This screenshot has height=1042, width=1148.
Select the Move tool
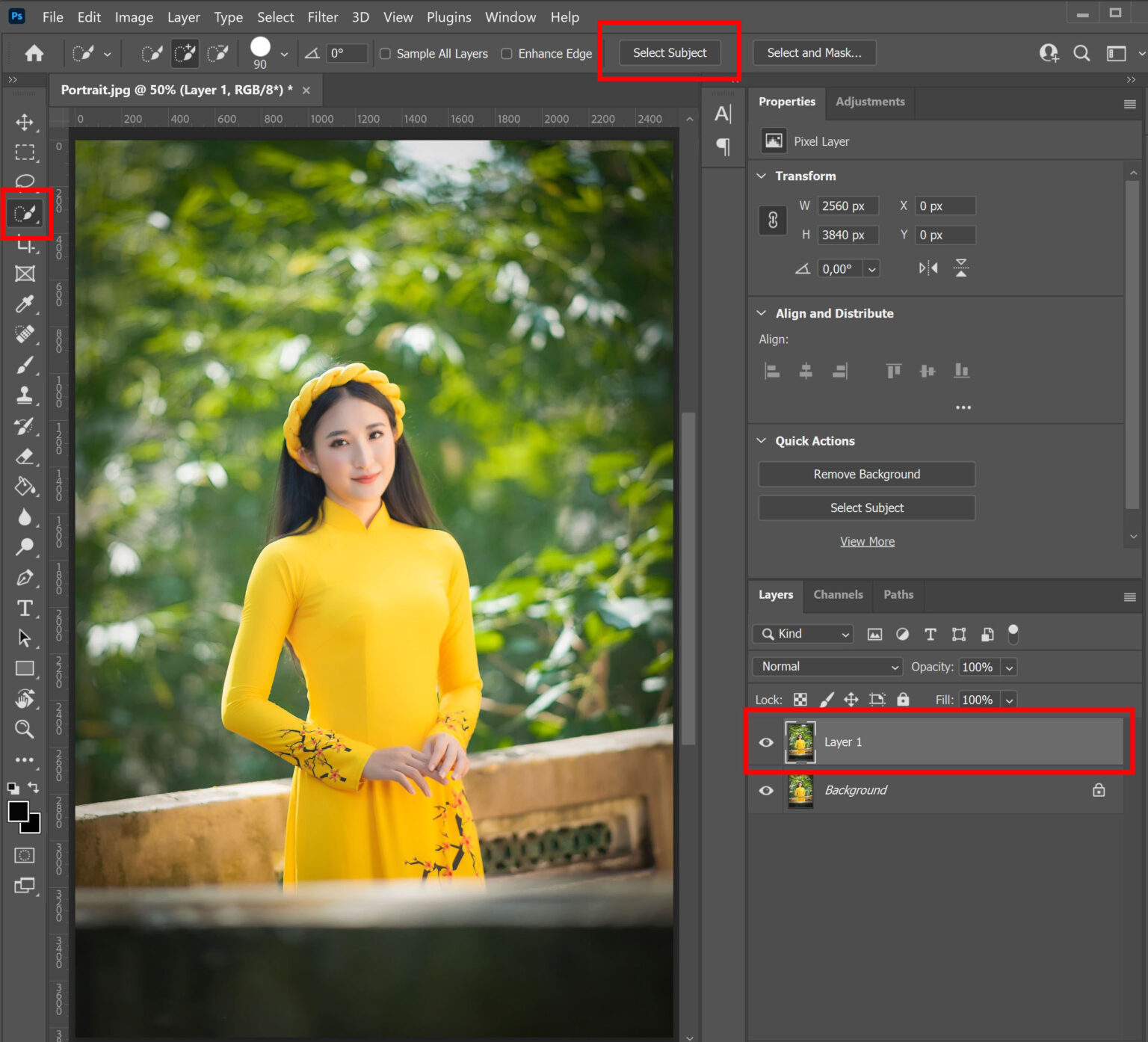[25, 123]
